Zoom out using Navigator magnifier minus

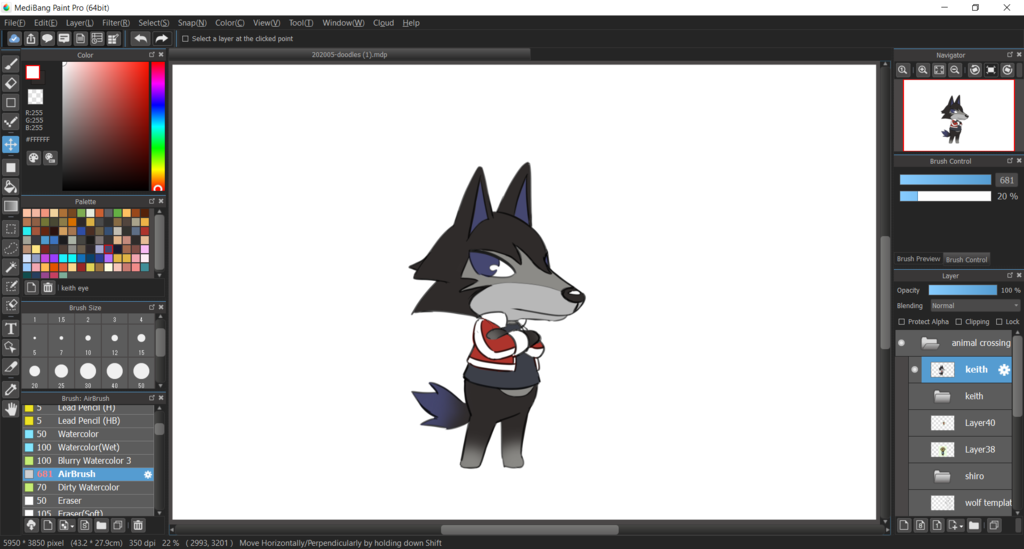click(955, 70)
